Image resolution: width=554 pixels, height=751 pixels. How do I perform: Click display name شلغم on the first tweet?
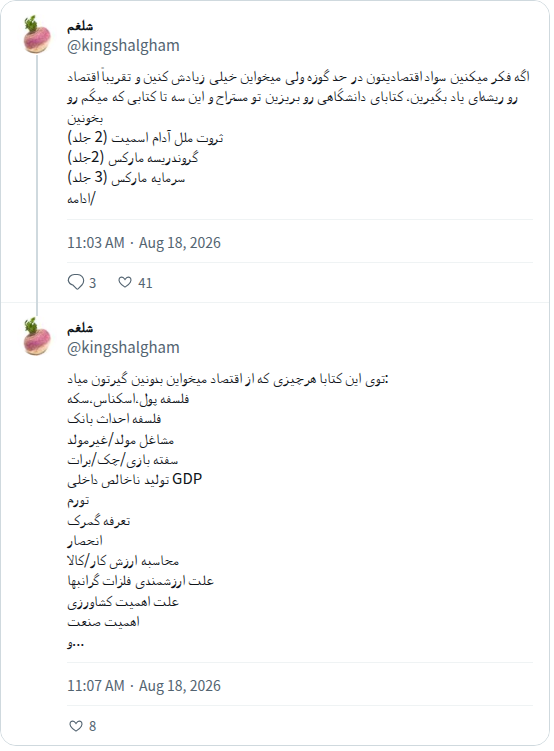(80, 26)
